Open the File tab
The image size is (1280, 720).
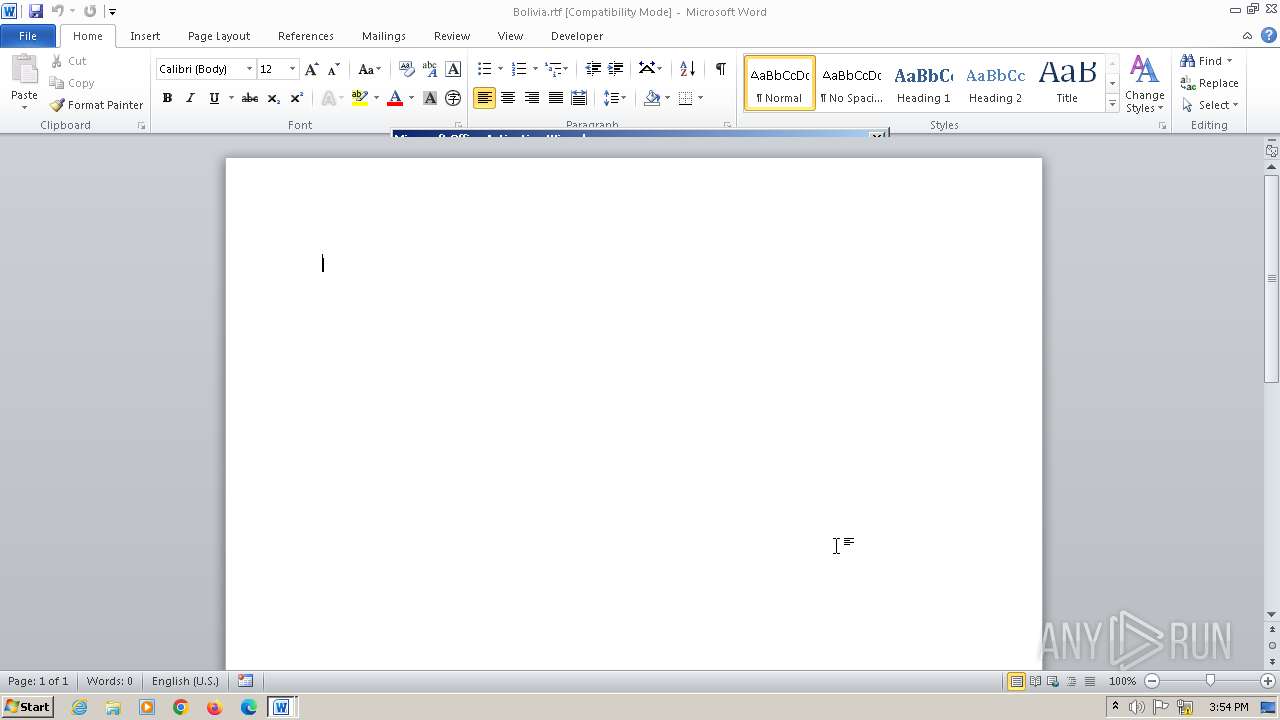pos(28,36)
